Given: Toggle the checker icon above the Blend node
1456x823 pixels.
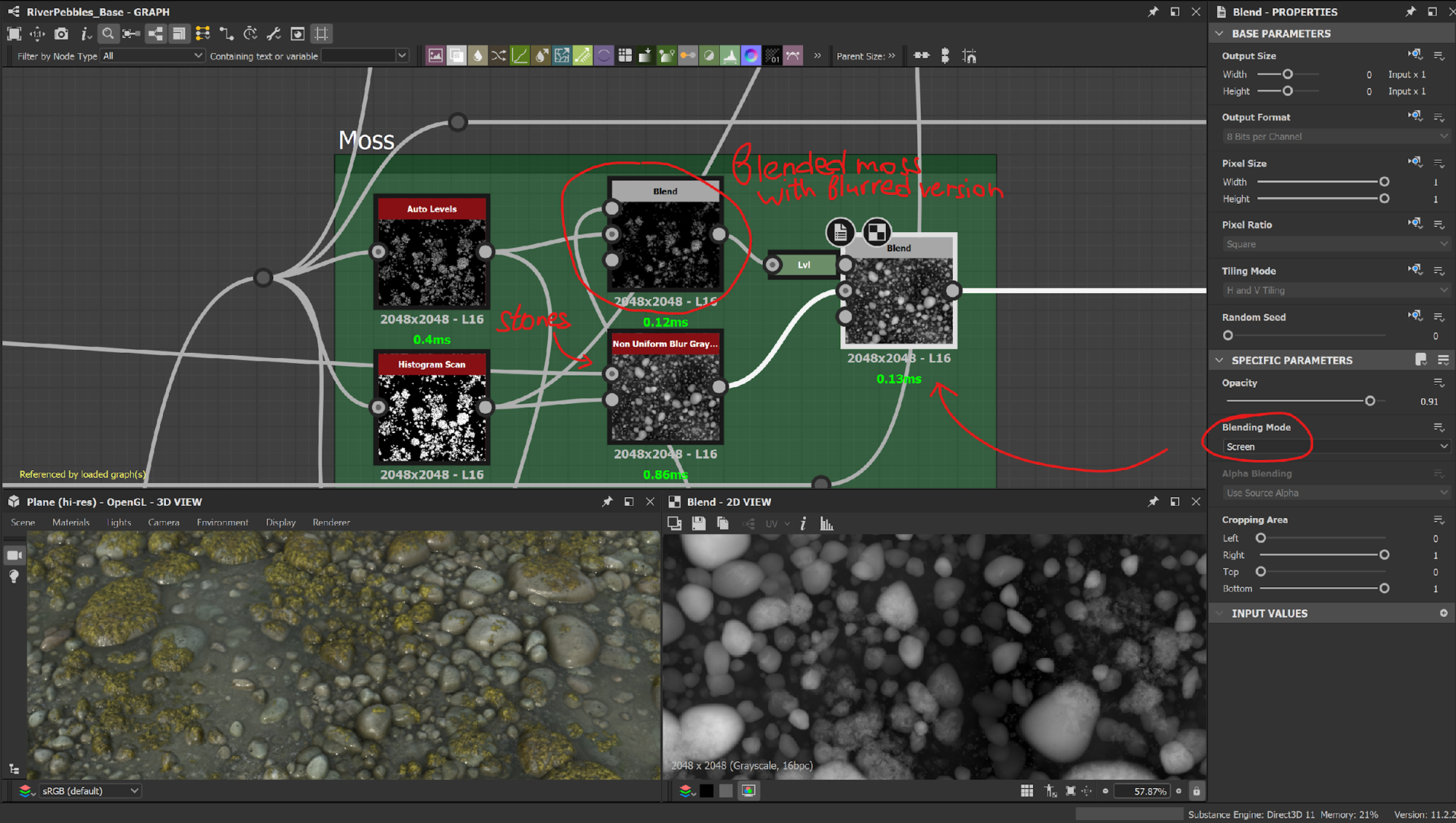Looking at the screenshot, I should [x=877, y=232].
